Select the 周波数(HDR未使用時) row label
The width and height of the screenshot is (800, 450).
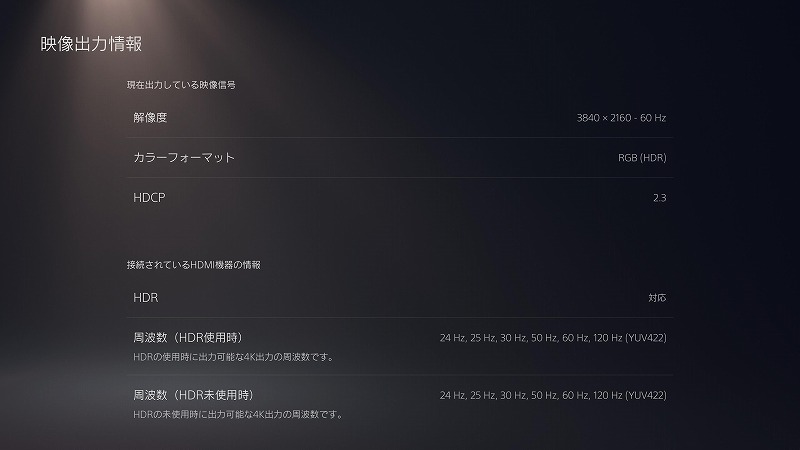pyautogui.click(x=193, y=395)
